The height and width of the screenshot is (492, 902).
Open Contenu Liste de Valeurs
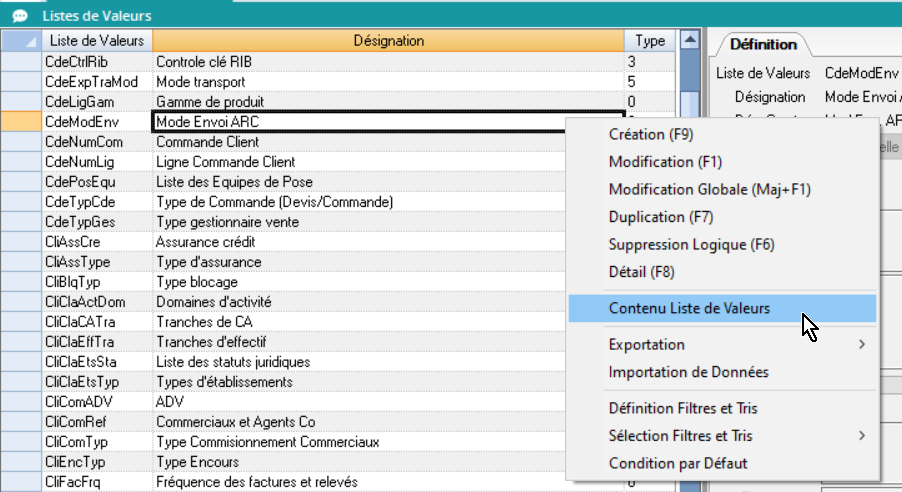(x=689, y=308)
